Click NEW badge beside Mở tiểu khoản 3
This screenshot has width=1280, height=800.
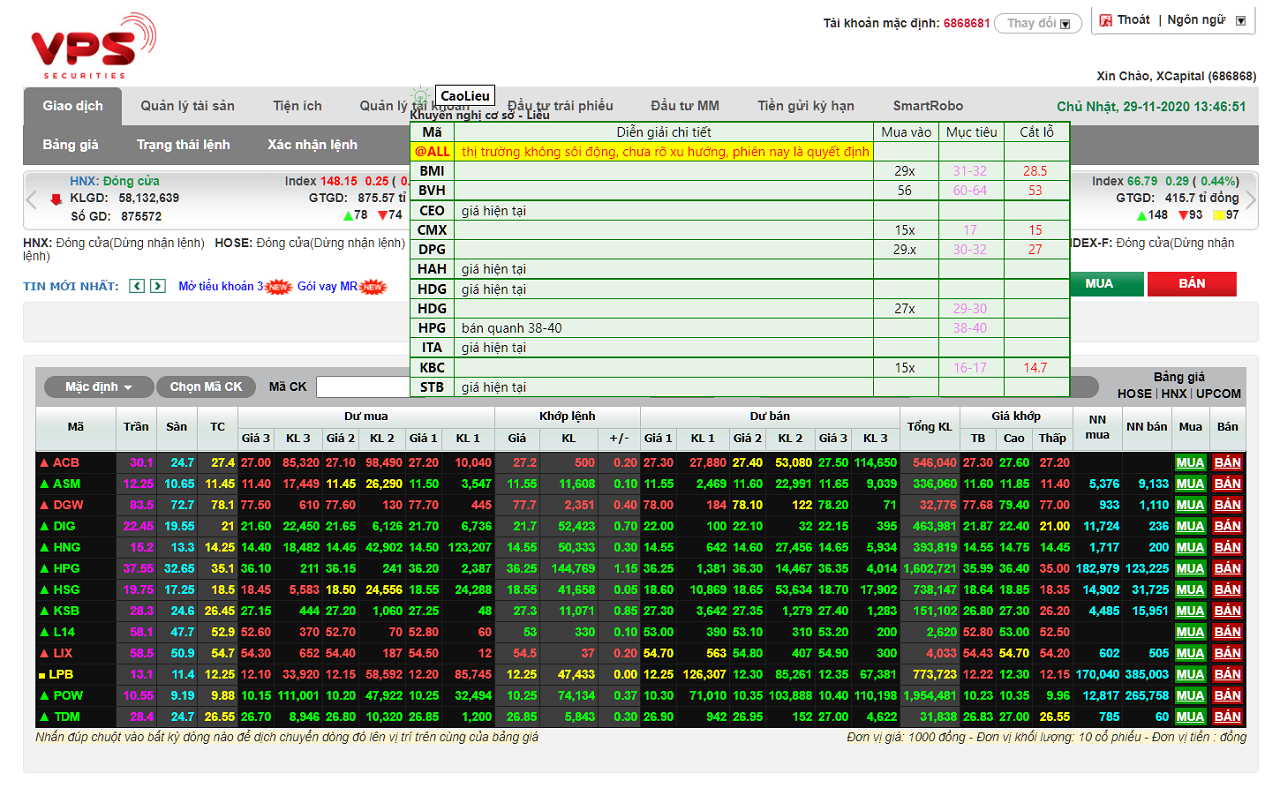coord(279,287)
